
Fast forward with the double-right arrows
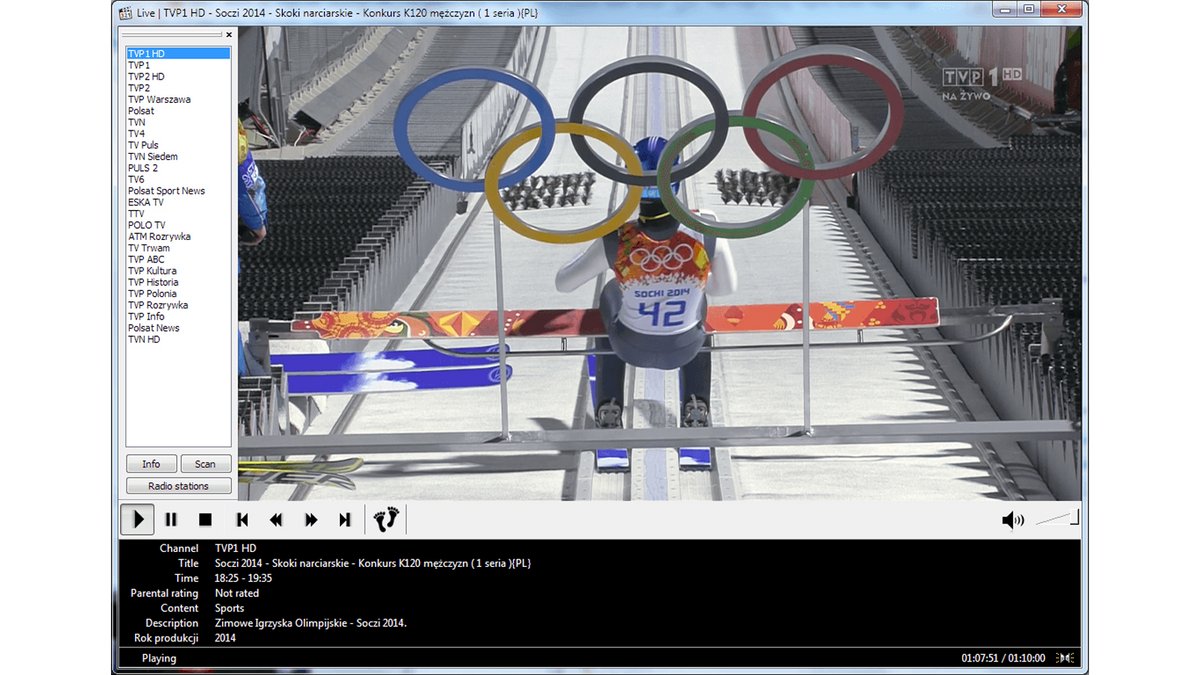pyautogui.click(x=311, y=520)
